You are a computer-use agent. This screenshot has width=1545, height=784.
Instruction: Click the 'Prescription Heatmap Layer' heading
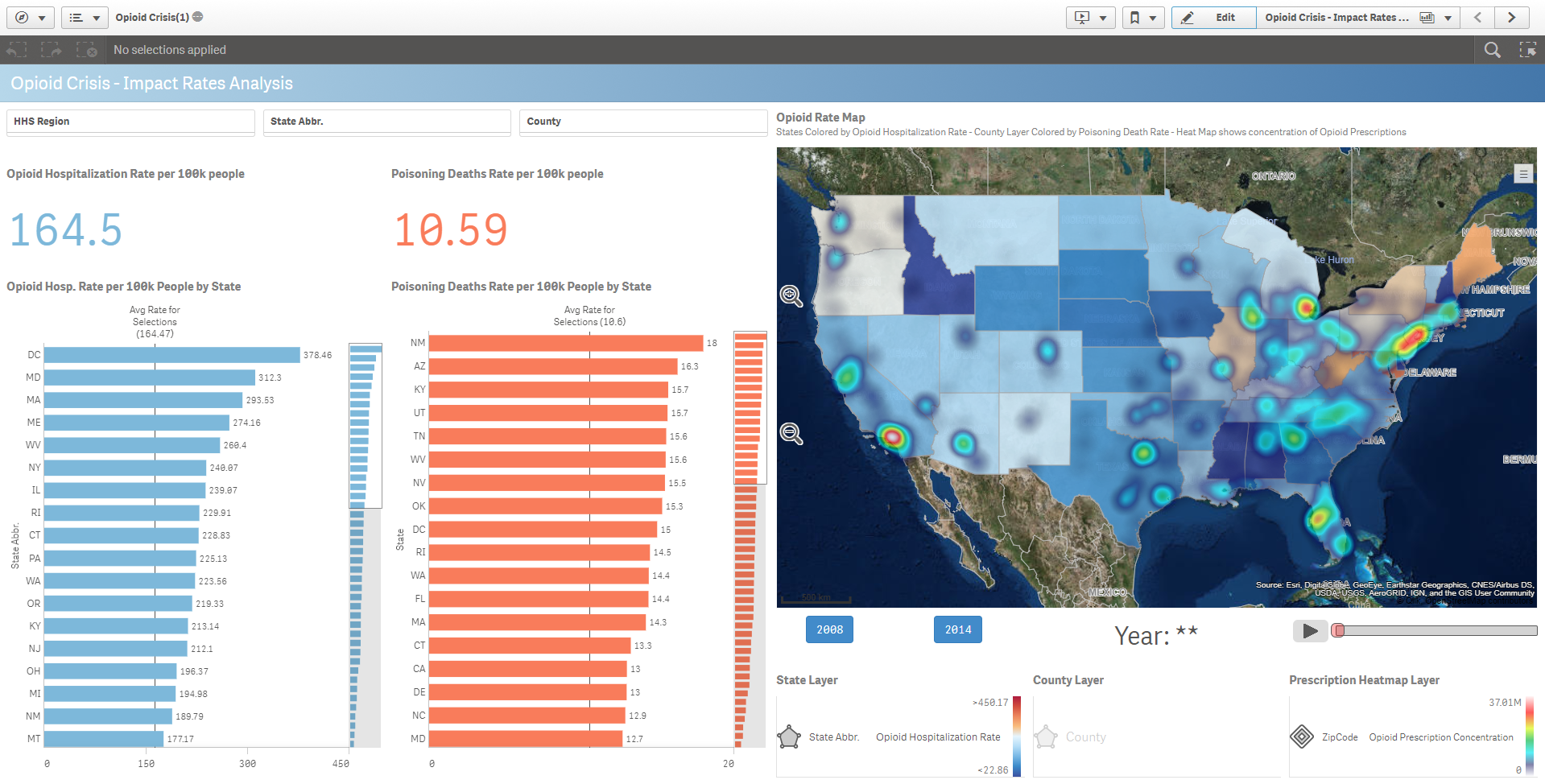click(x=1364, y=680)
